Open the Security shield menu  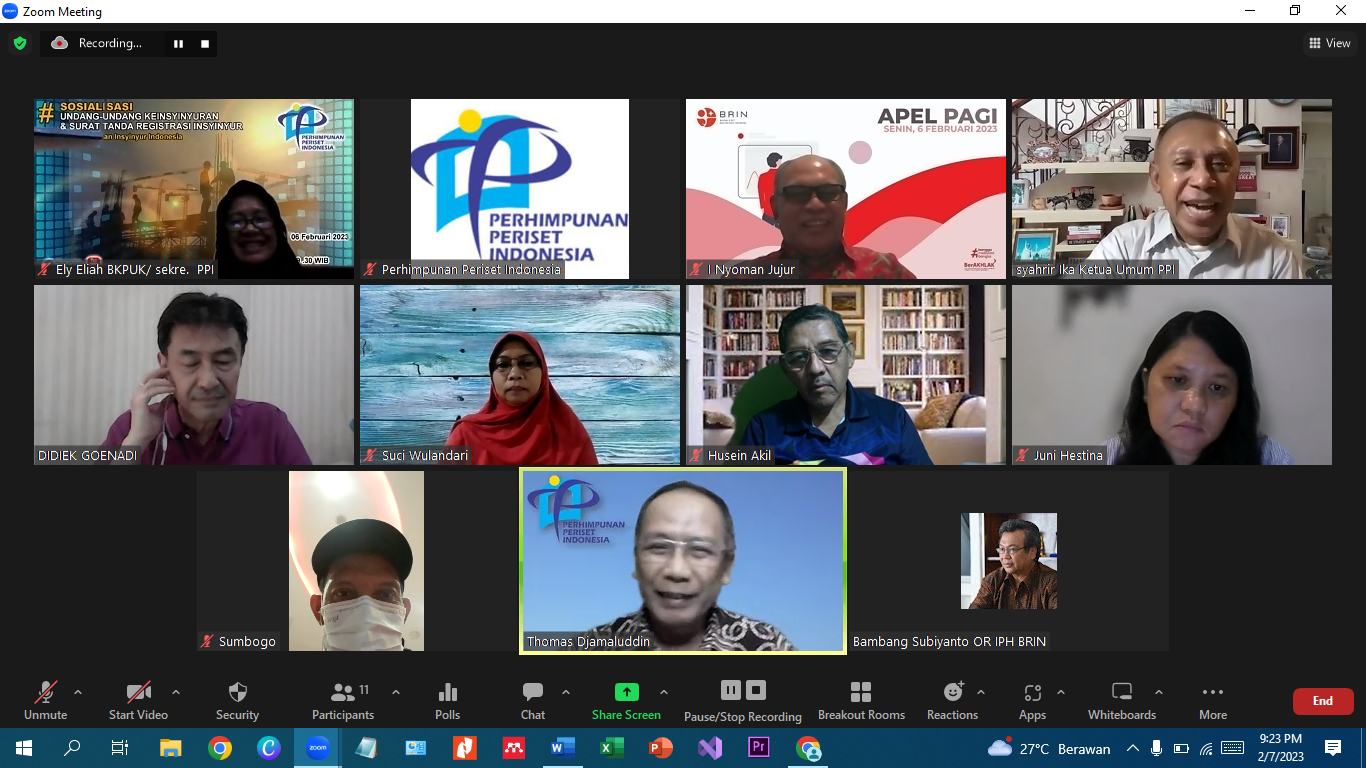[x=237, y=701]
